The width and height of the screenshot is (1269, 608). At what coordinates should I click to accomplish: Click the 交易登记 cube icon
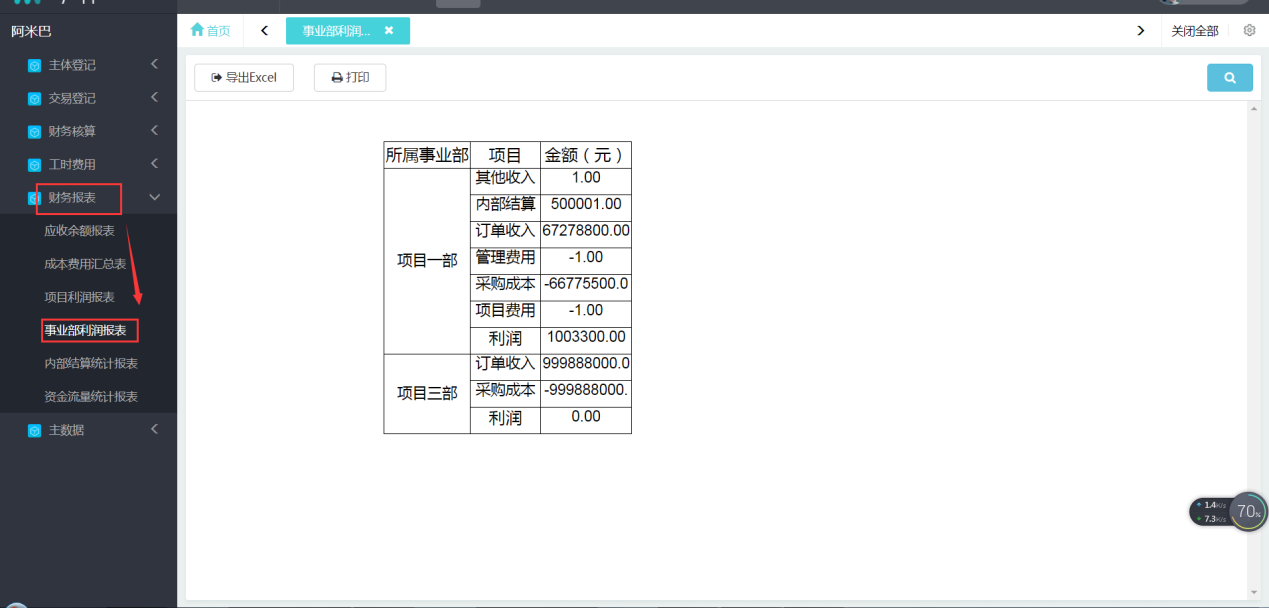[x=34, y=99]
